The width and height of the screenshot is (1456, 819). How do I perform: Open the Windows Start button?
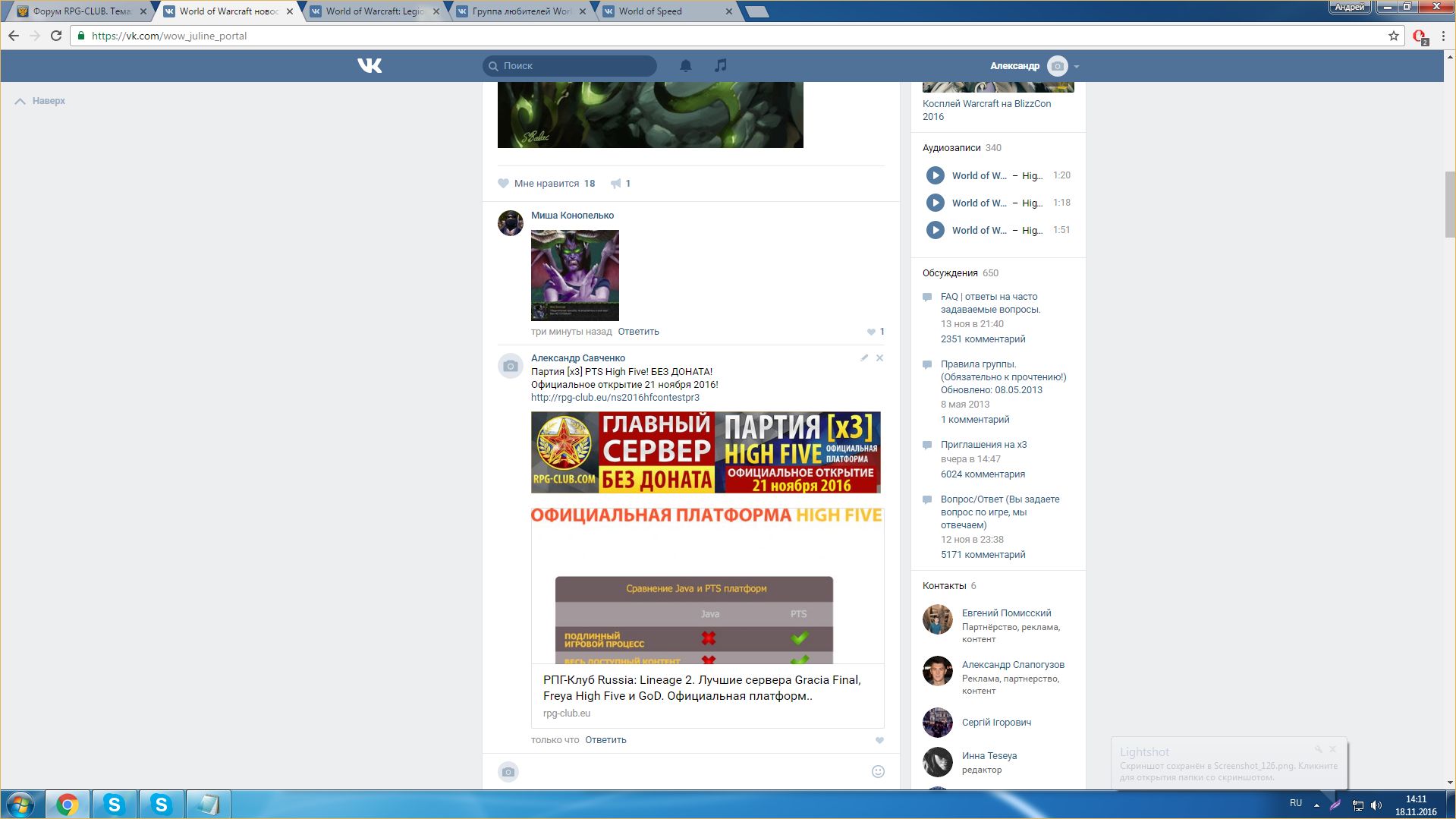[20, 804]
